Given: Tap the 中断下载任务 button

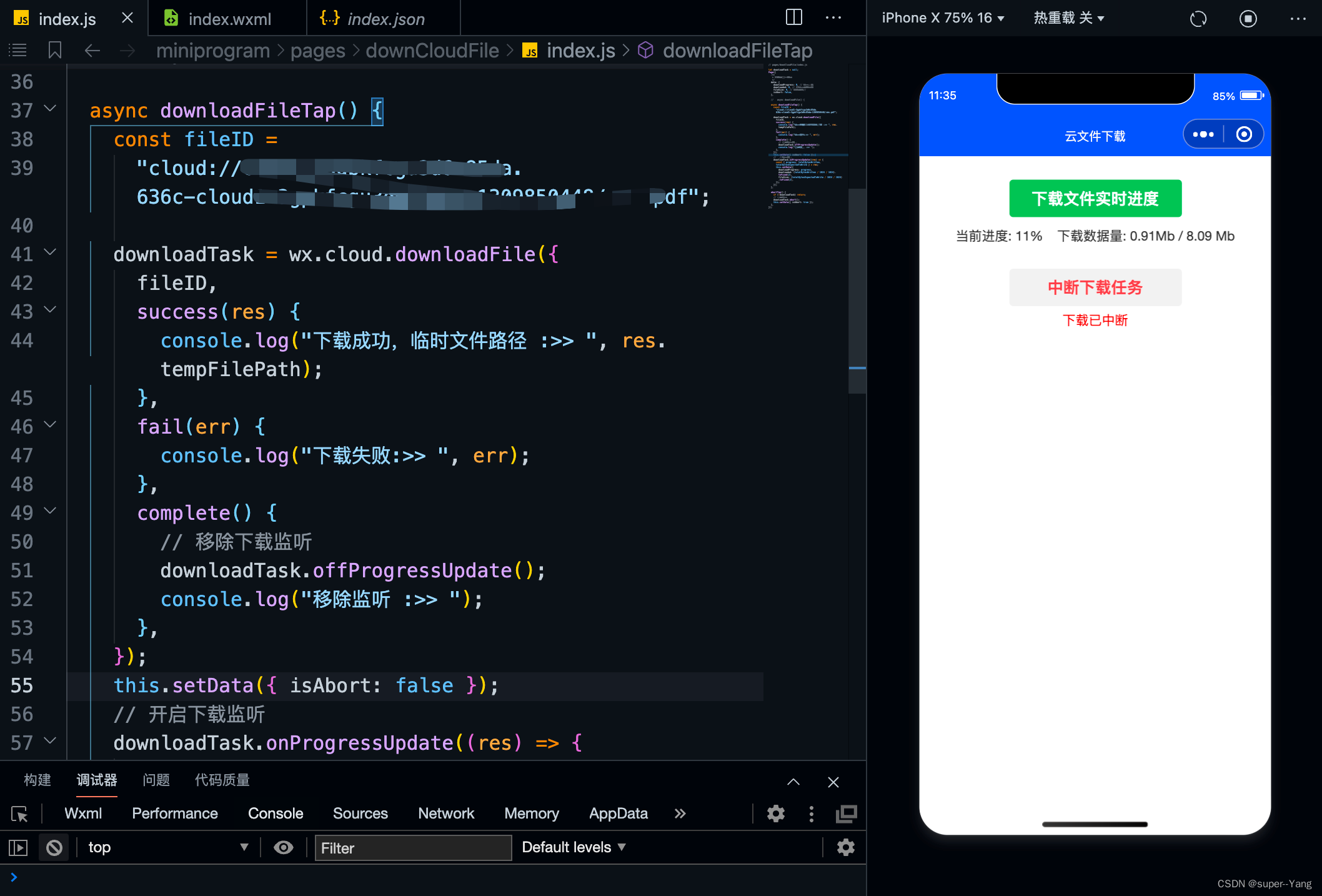Looking at the screenshot, I should click(1095, 287).
